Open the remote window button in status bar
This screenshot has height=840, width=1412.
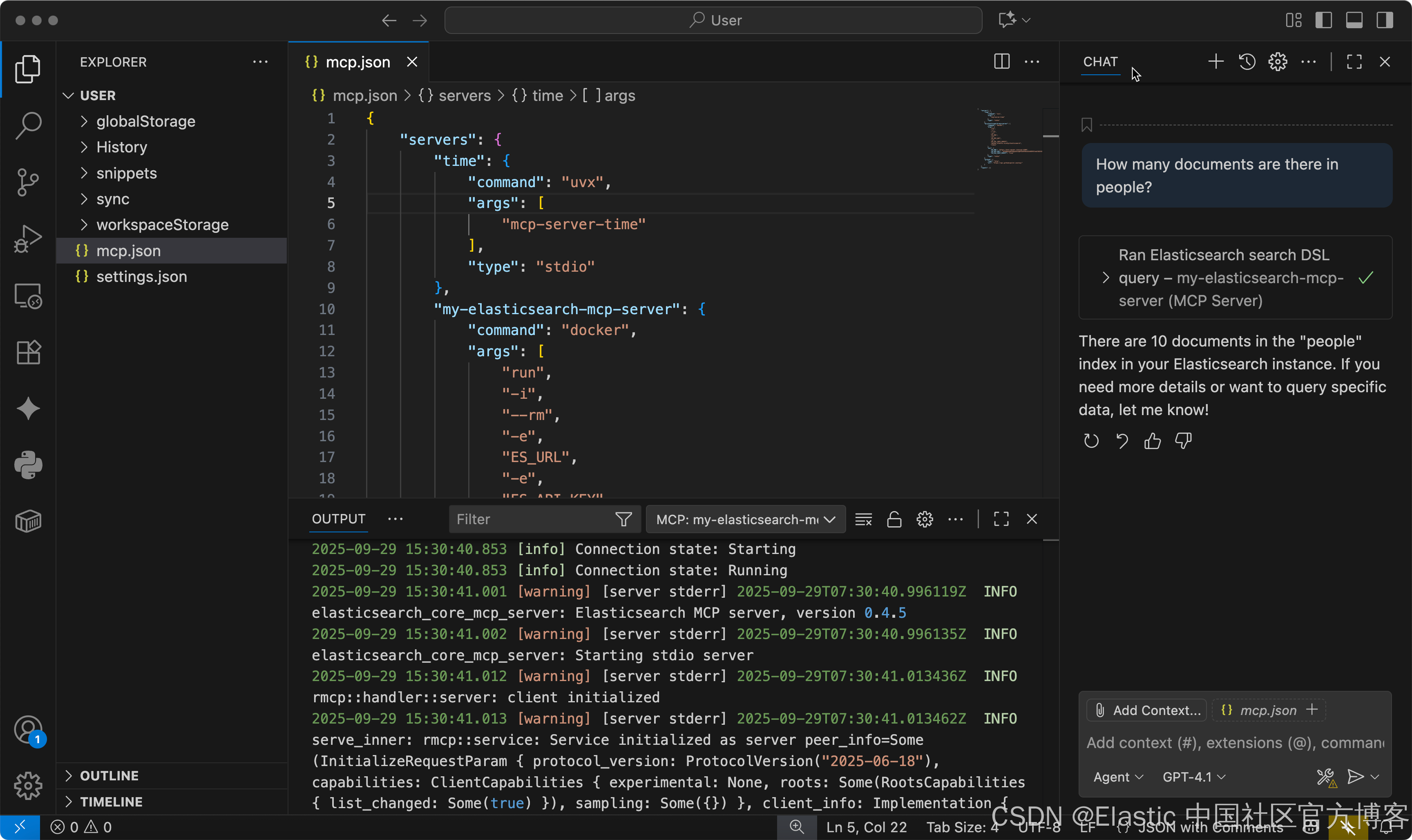click(20, 827)
